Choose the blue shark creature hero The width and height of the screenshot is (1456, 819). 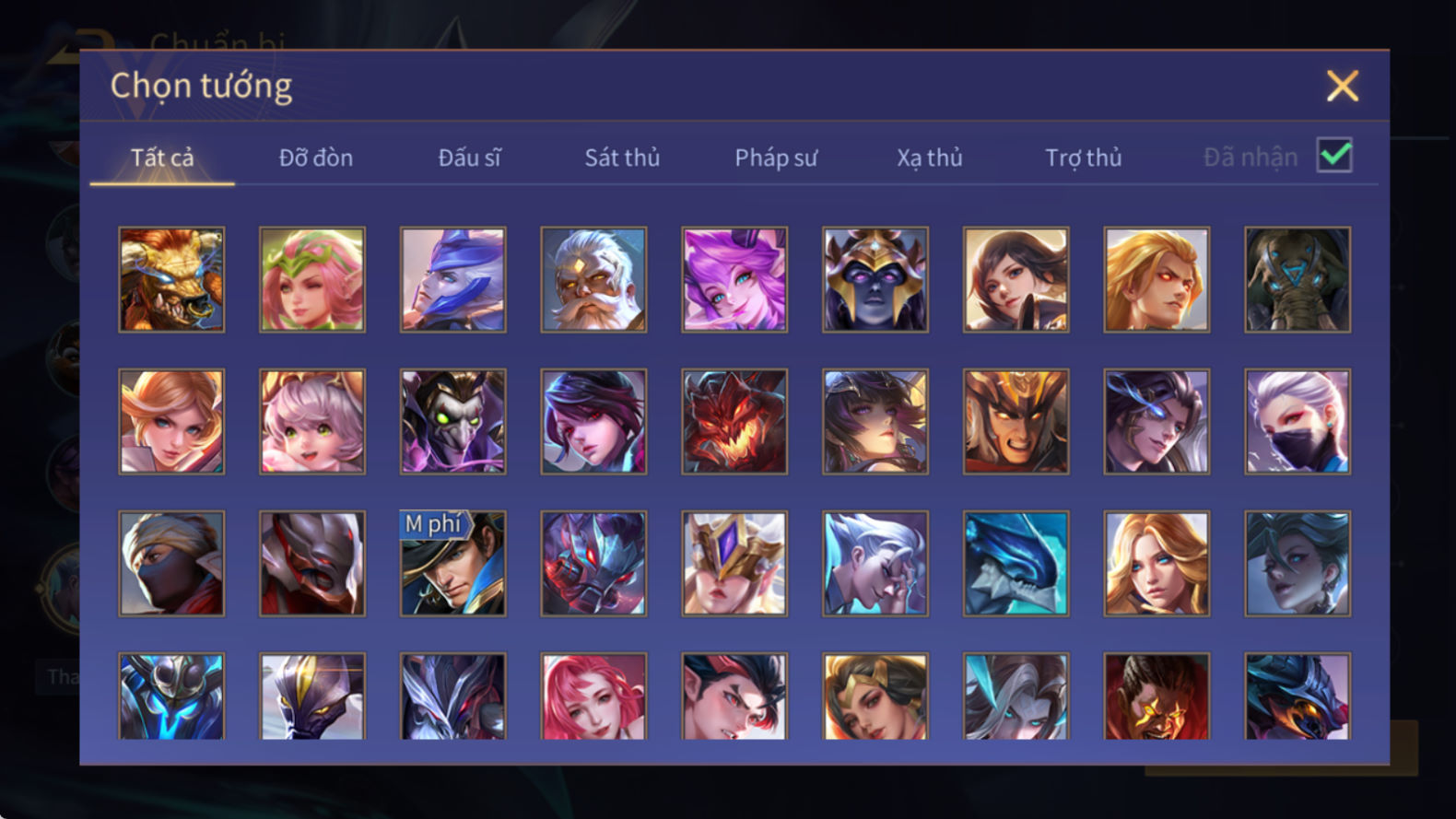click(1016, 564)
